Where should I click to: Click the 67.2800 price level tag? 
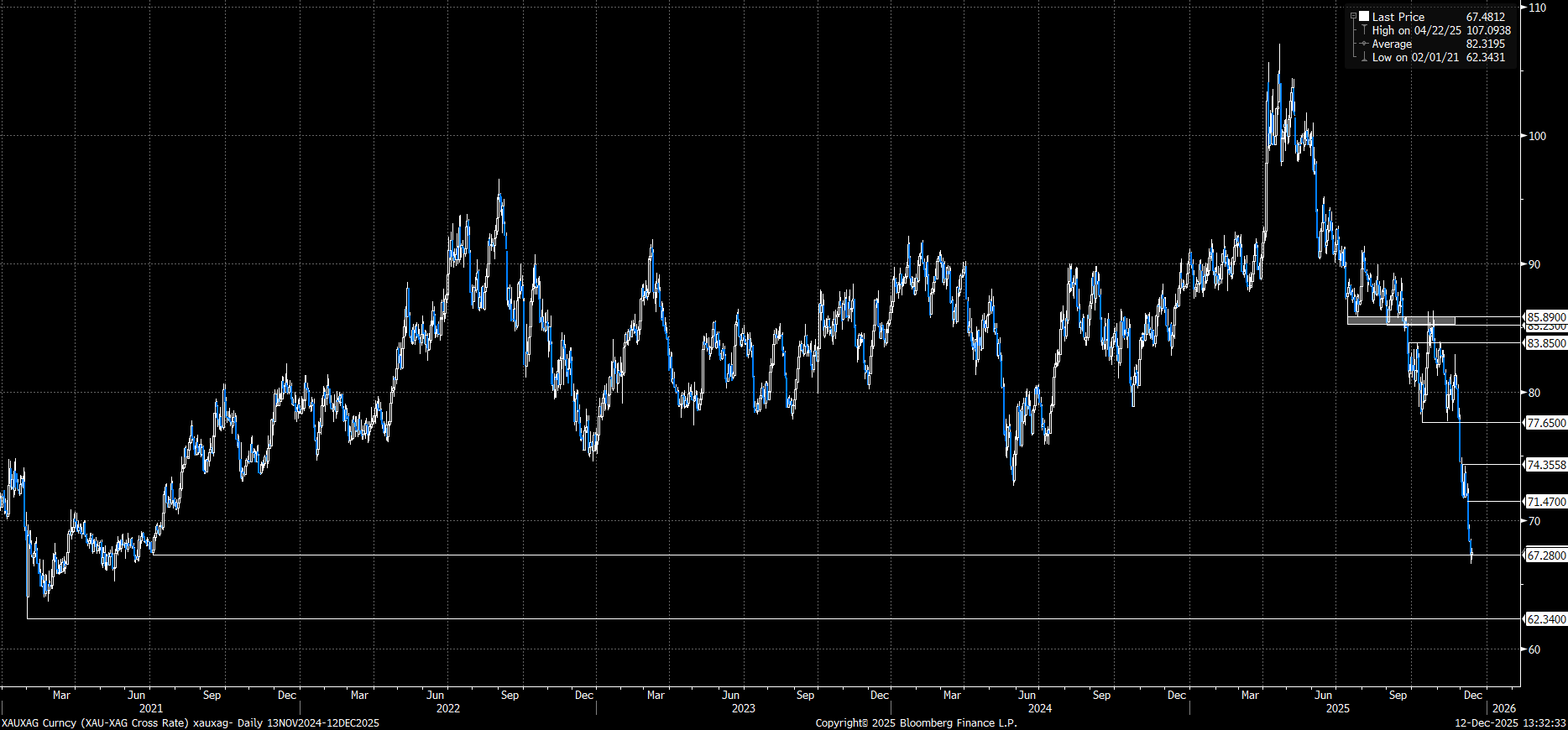point(1545,555)
